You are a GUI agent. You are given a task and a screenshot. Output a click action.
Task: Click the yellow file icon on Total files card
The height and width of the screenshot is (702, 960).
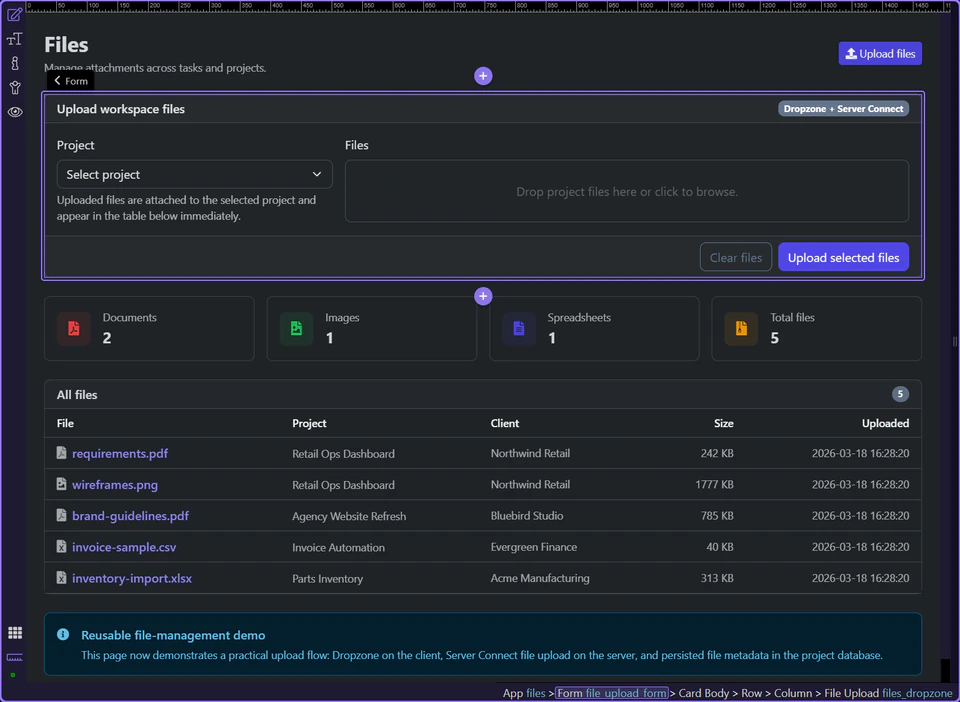740,328
